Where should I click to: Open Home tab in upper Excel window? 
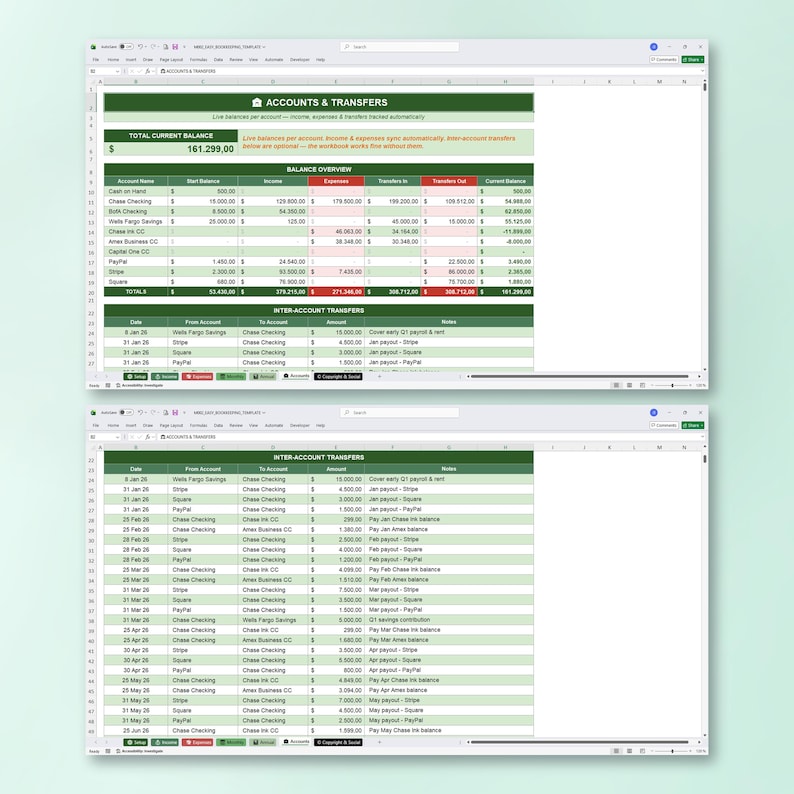coord(113,60)
